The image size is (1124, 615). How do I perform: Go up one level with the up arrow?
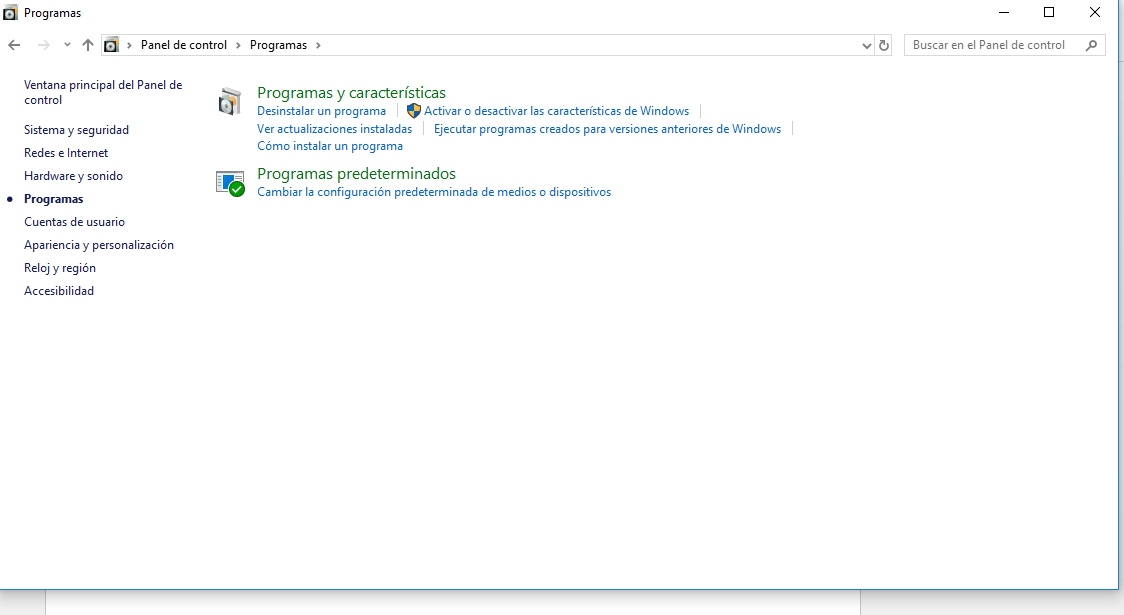point(87,45)
